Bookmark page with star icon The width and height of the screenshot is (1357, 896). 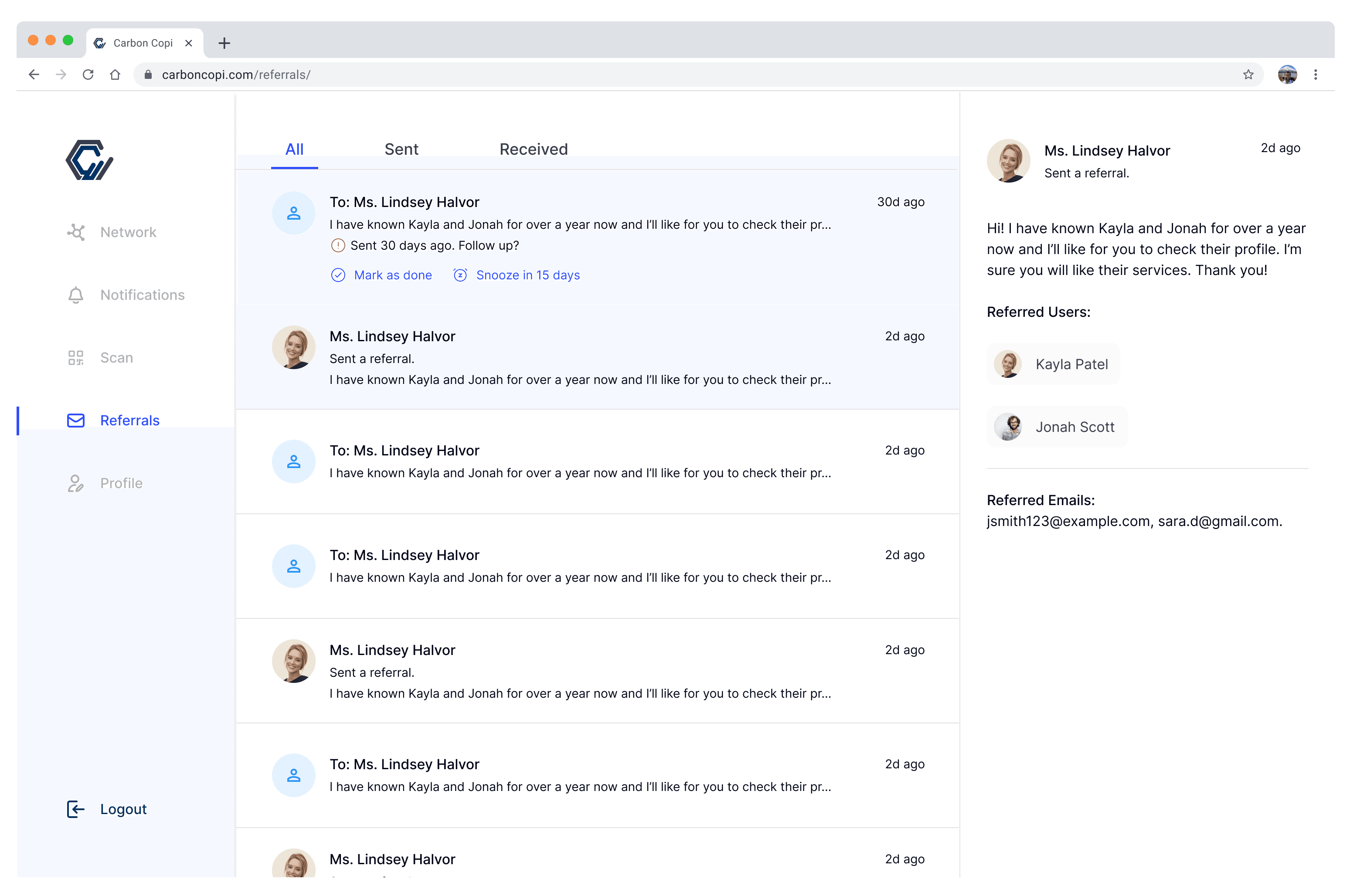pyautogui.click(x=1248, y=75)
